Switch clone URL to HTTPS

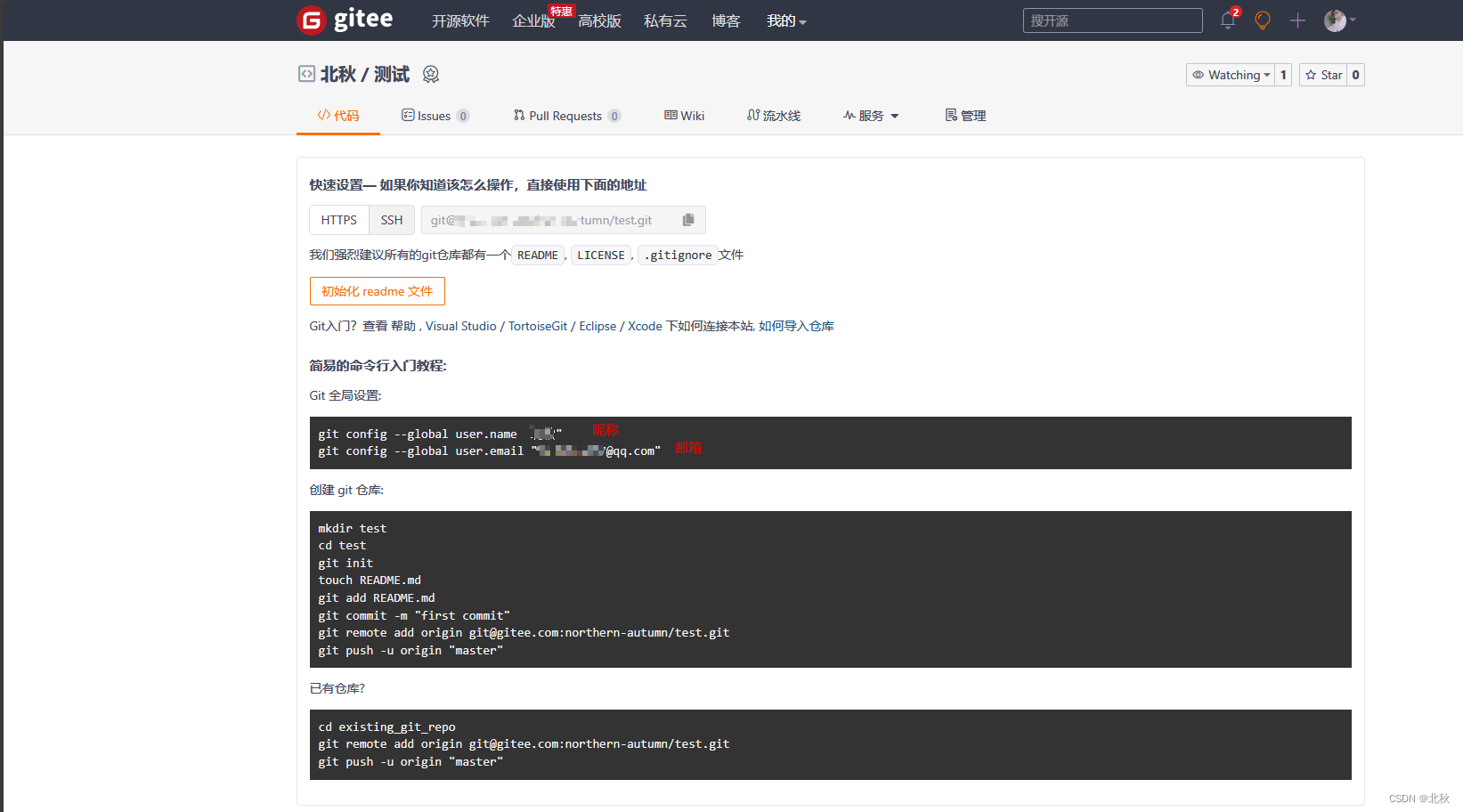click(x=339, y=220)
